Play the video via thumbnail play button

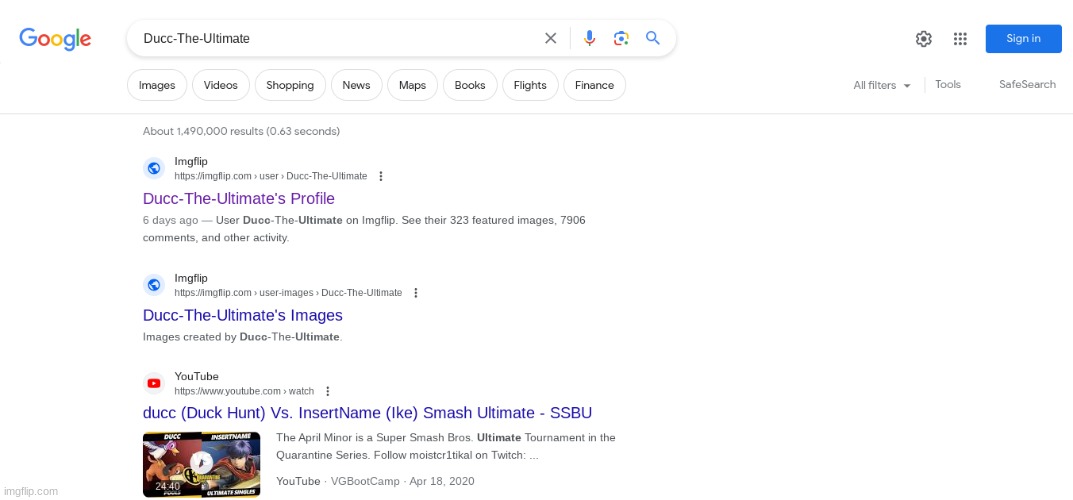coord(201,463)
